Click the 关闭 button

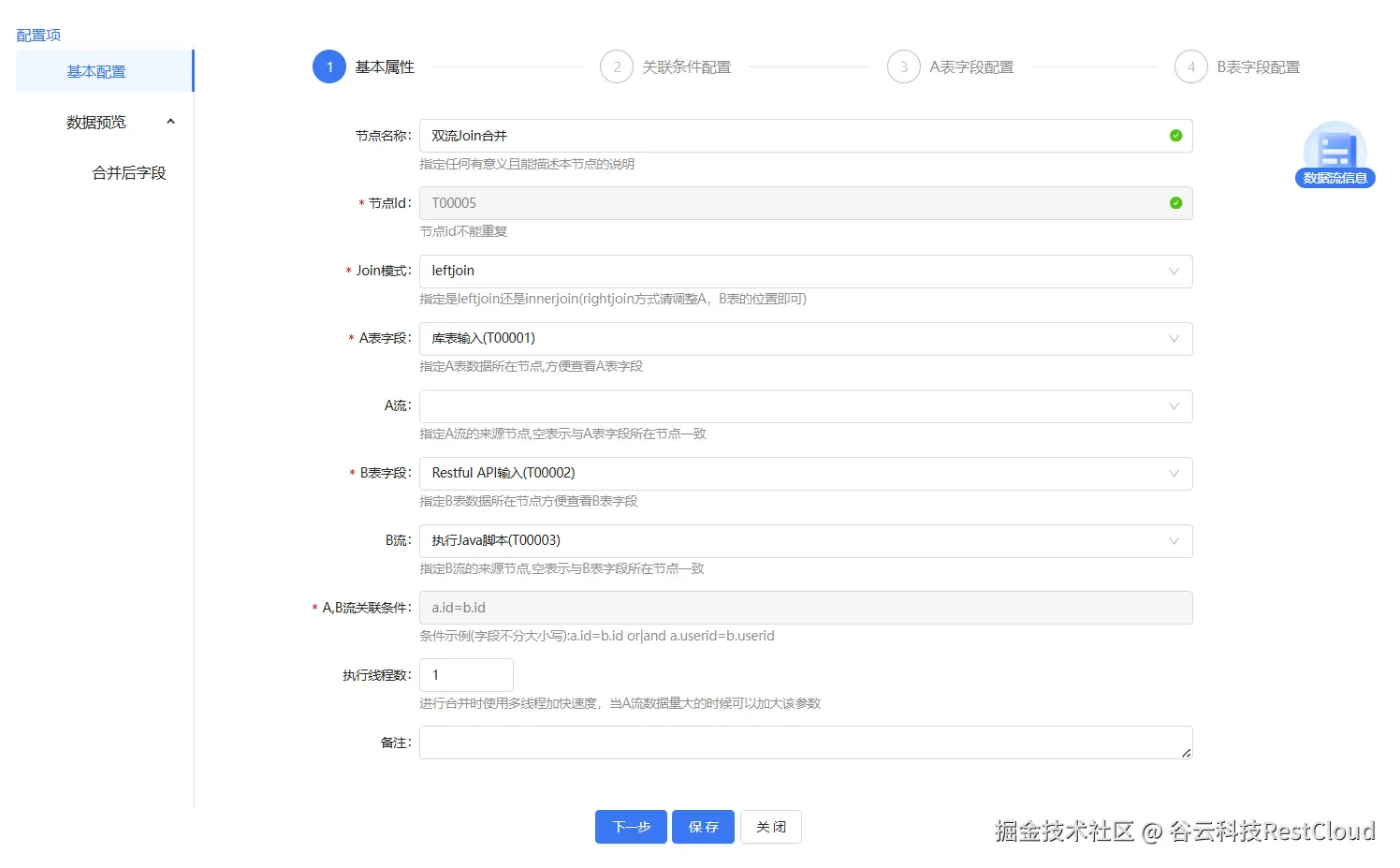pos(771,827)
